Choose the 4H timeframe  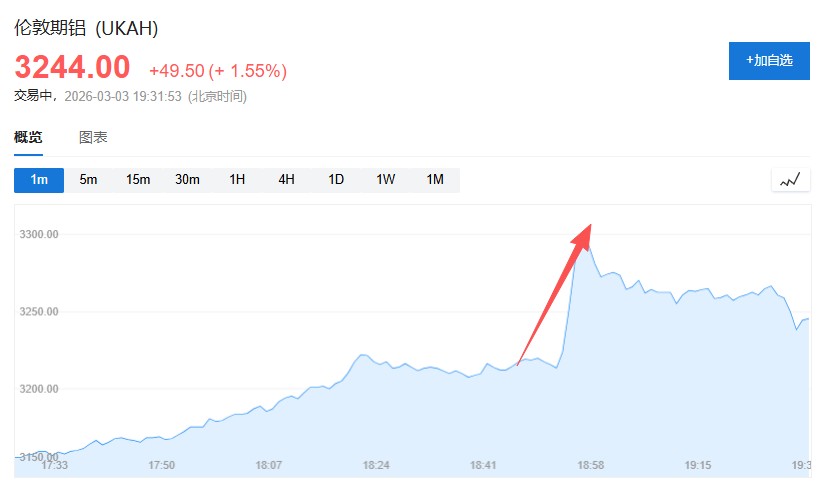[x=287, y=180]
